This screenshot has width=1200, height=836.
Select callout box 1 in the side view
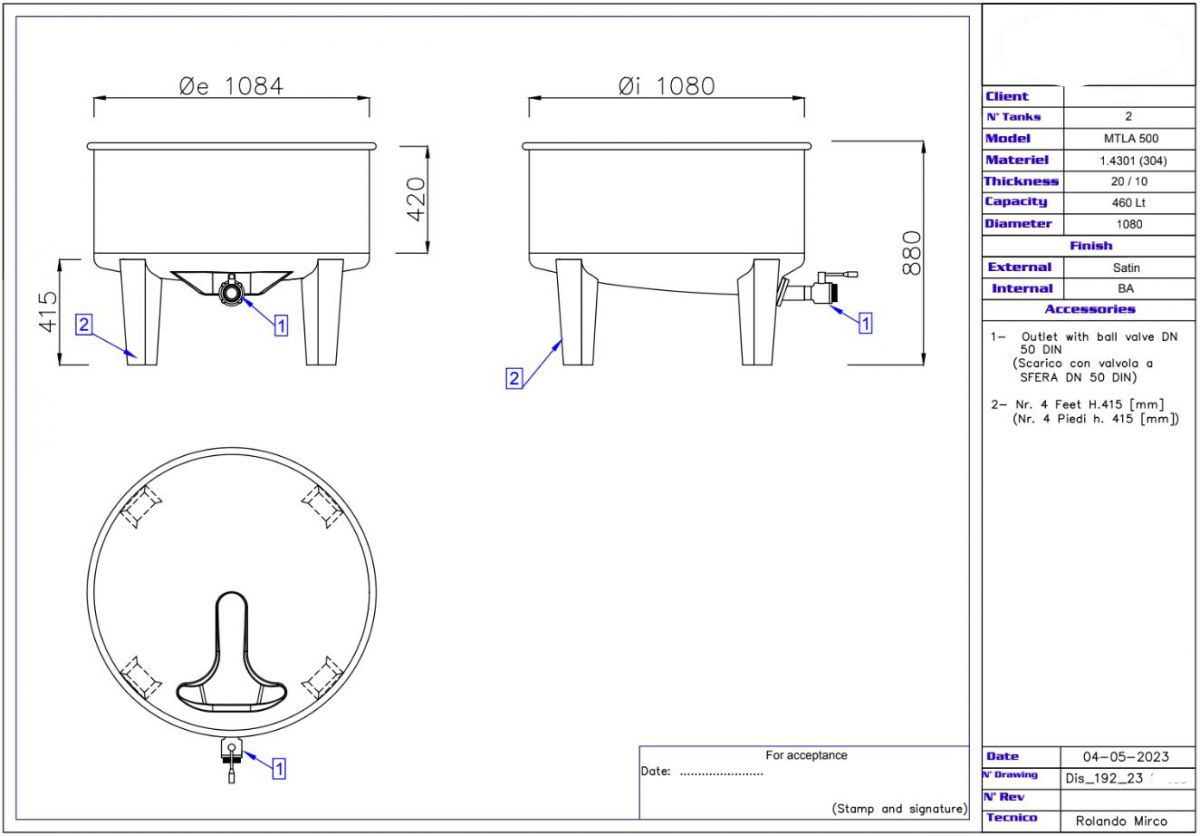(865, 323)
